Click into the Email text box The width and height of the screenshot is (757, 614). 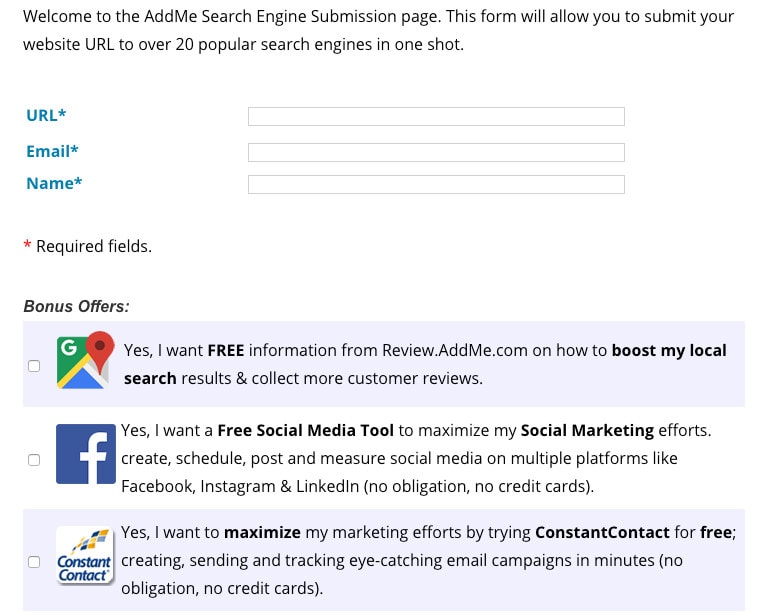436,153
